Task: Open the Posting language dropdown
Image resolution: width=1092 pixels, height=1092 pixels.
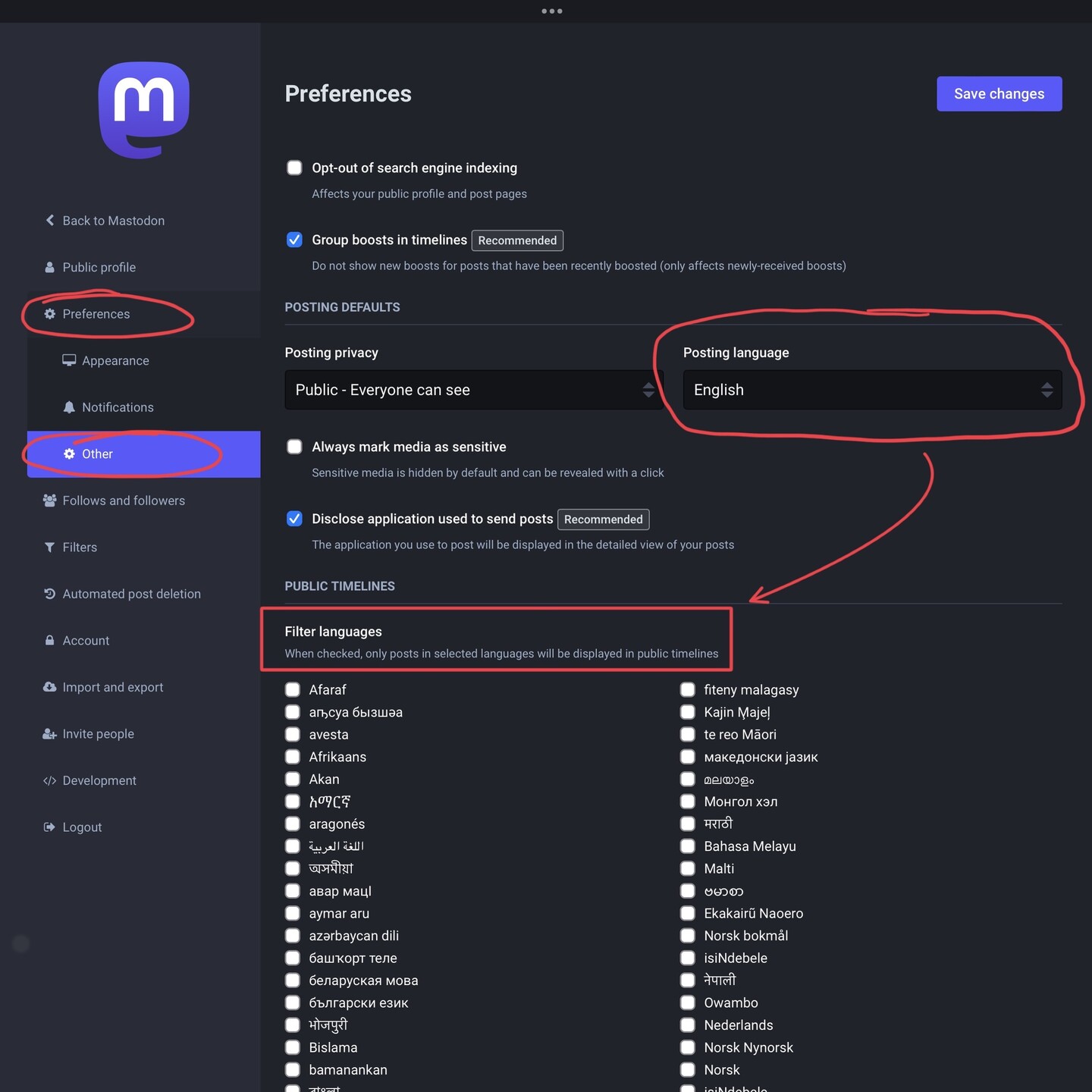Action: (872, 390)
